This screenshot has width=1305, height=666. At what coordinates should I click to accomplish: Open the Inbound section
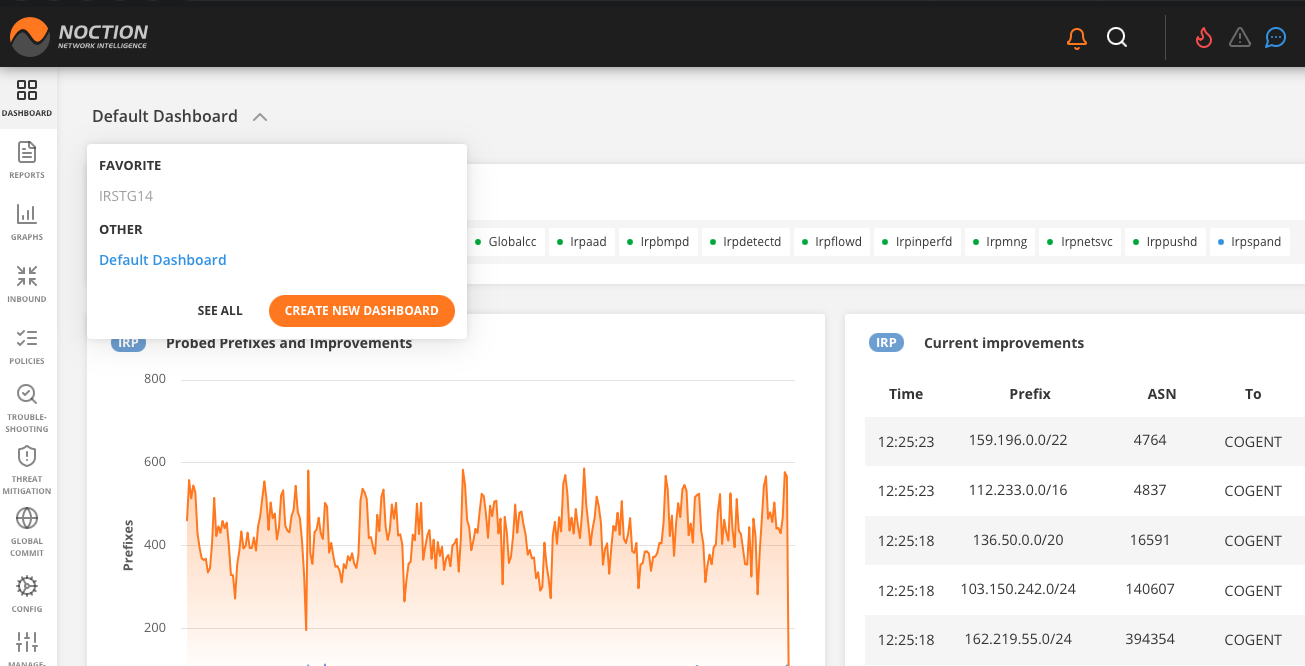[x=27, y=283]
